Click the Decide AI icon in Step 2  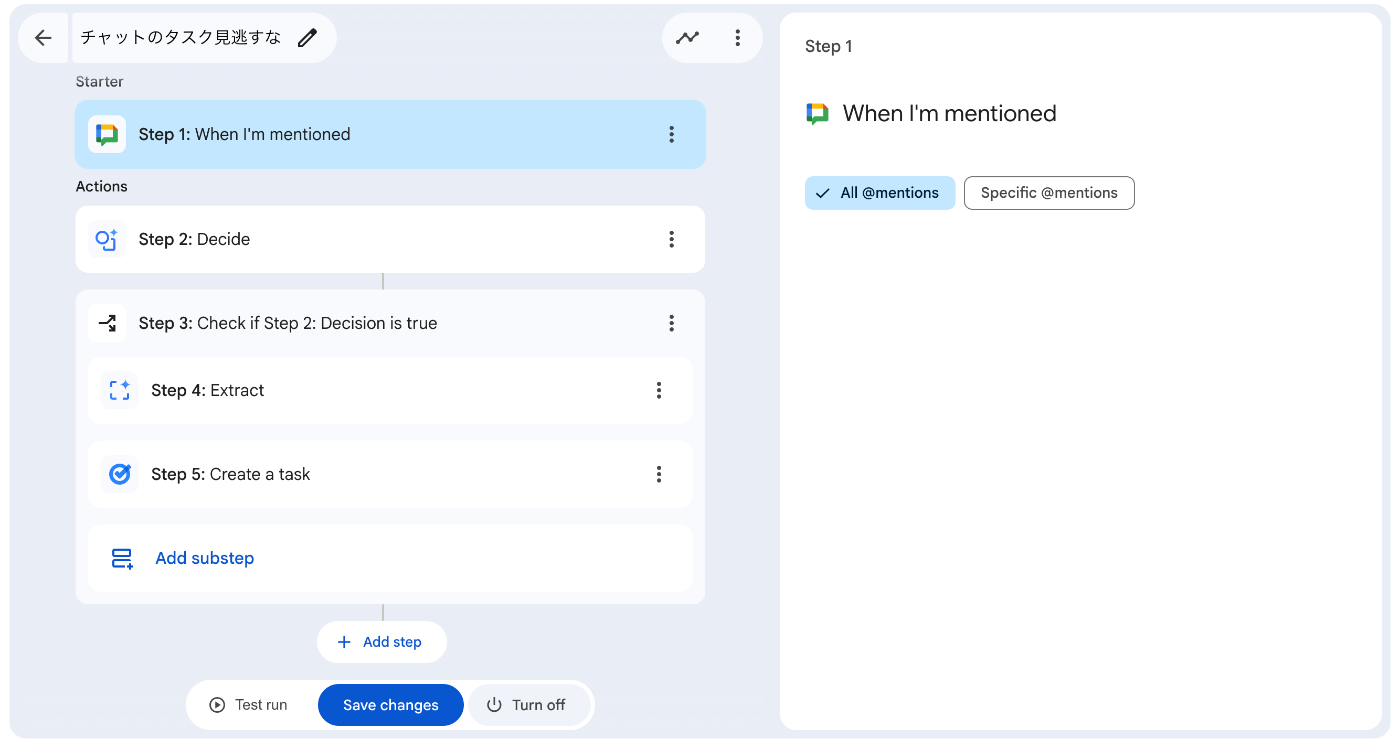(107, 239)
